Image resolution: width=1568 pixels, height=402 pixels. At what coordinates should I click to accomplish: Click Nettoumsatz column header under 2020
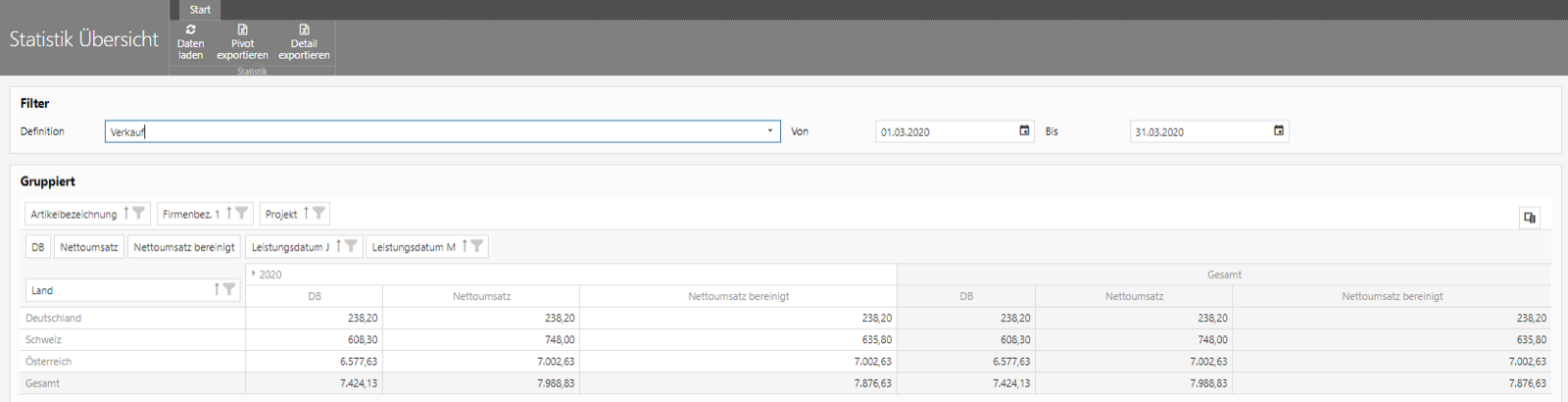click(x=481, y=296)
